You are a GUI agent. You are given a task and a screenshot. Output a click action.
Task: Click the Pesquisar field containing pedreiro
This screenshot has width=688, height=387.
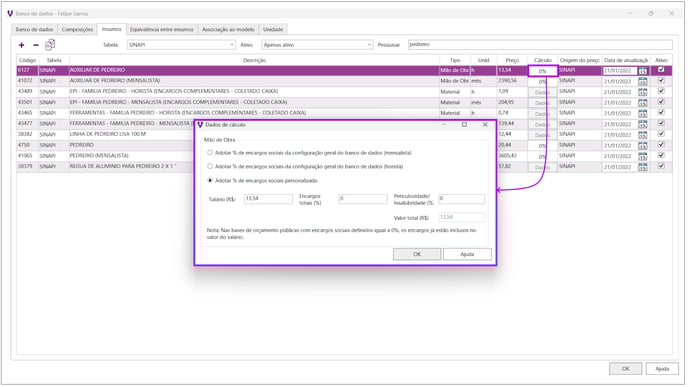tap(540, 44)
